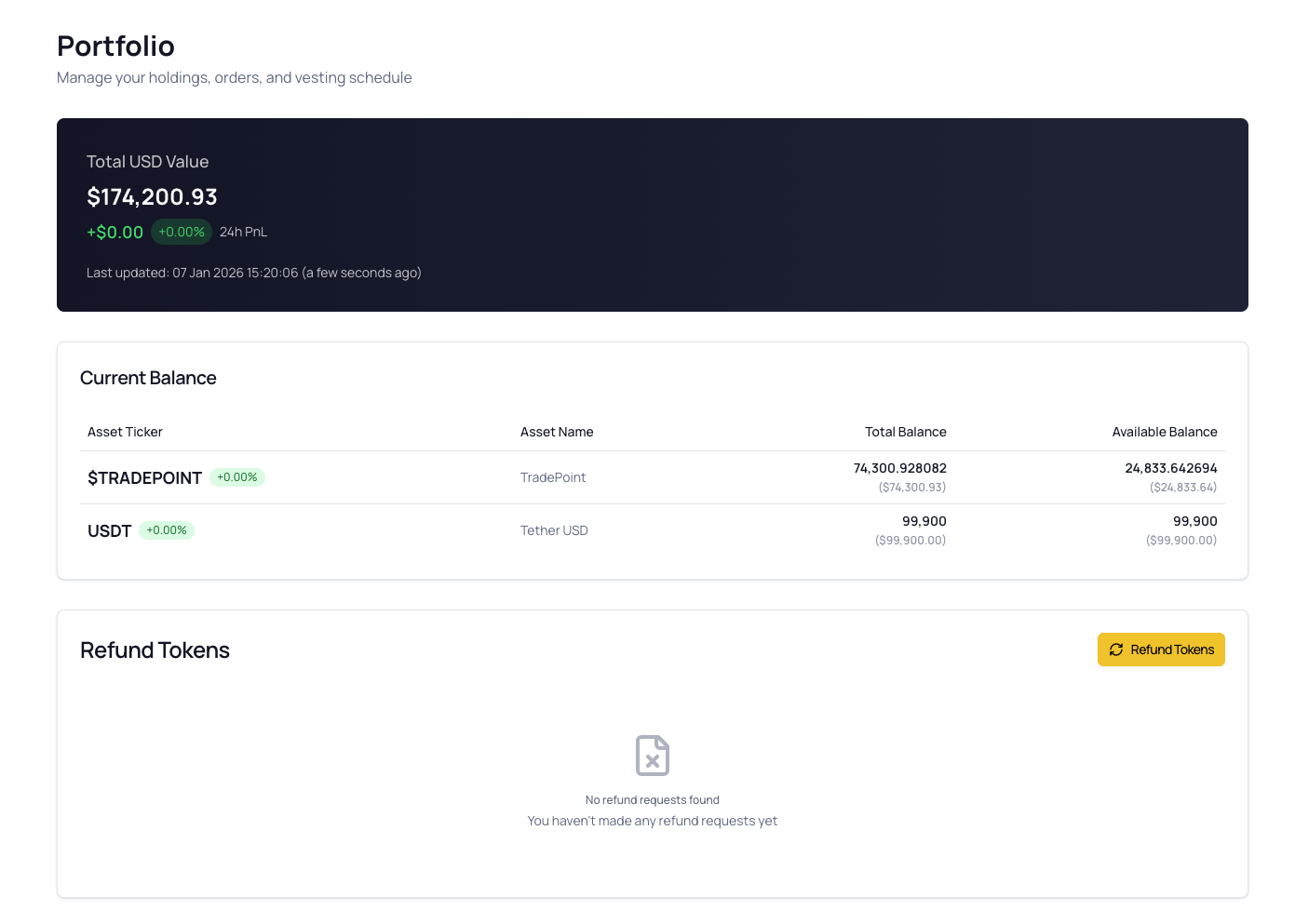Click the refresh icon inside Refund Tokens button
Image resolution: width=1295 pixels, height=924 pixels.
click(1116, 649)
